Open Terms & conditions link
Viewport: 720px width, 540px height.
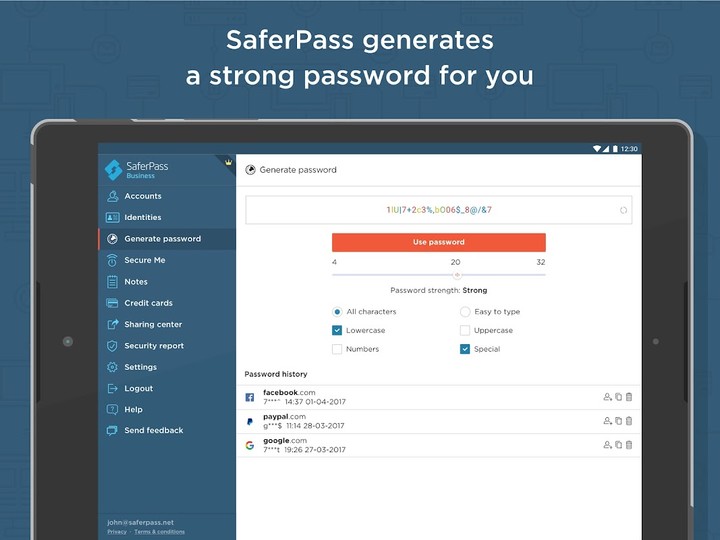tap(159, 532)
